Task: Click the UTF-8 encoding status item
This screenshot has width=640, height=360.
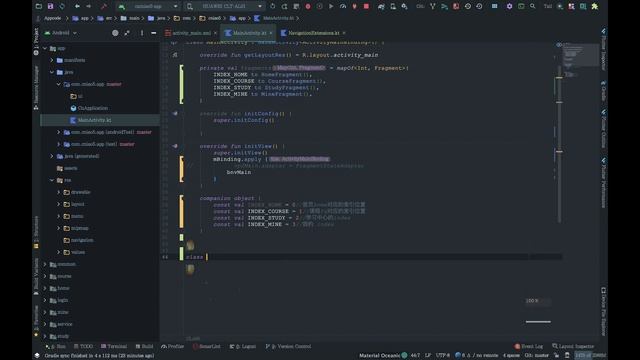Action: [442, 356]
